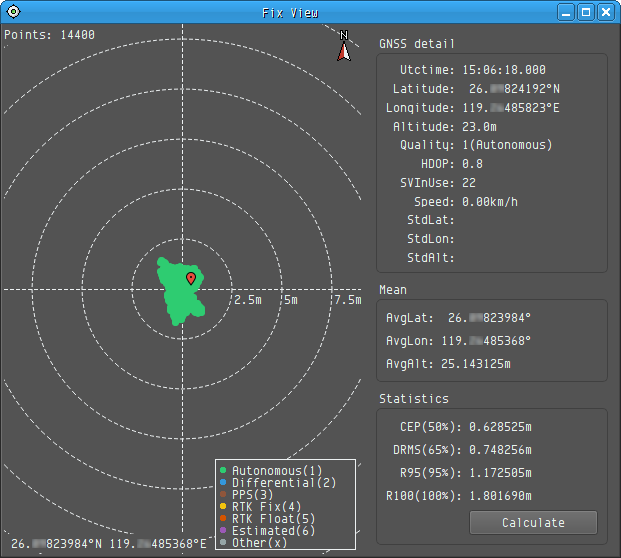Image resolution: width=621 pixels, height=558 pixels.
Task: Select the Differential(2) legend label
Action: coord(284,482)
